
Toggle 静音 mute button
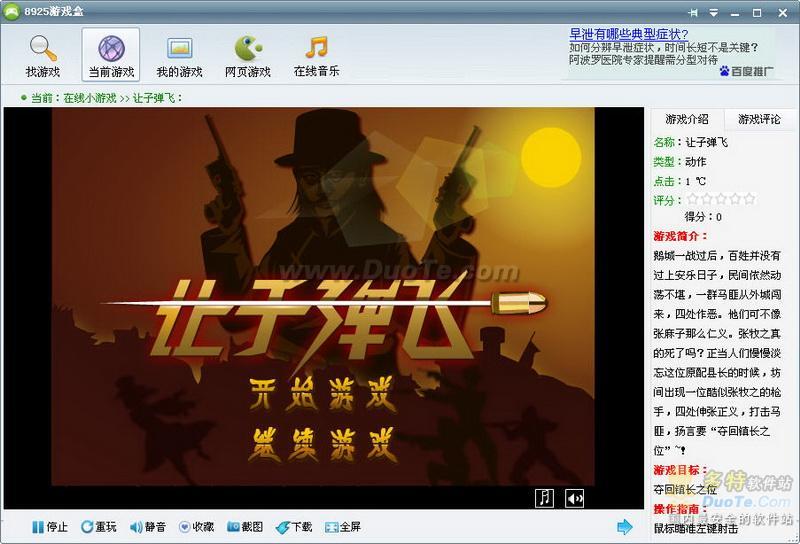(x=147, y=527)
